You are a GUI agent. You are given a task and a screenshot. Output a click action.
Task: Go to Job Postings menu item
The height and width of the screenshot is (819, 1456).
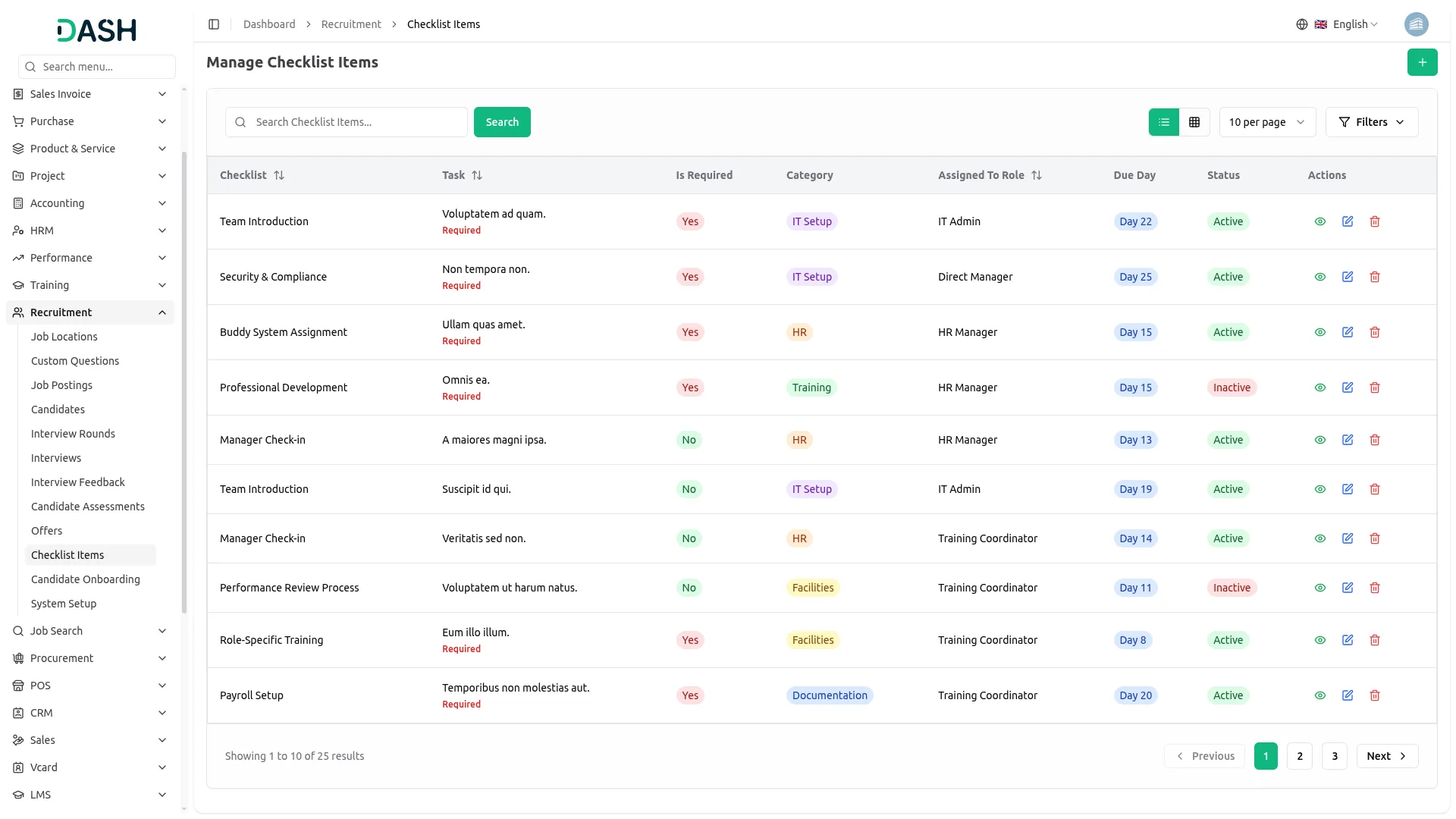point(61,385)
